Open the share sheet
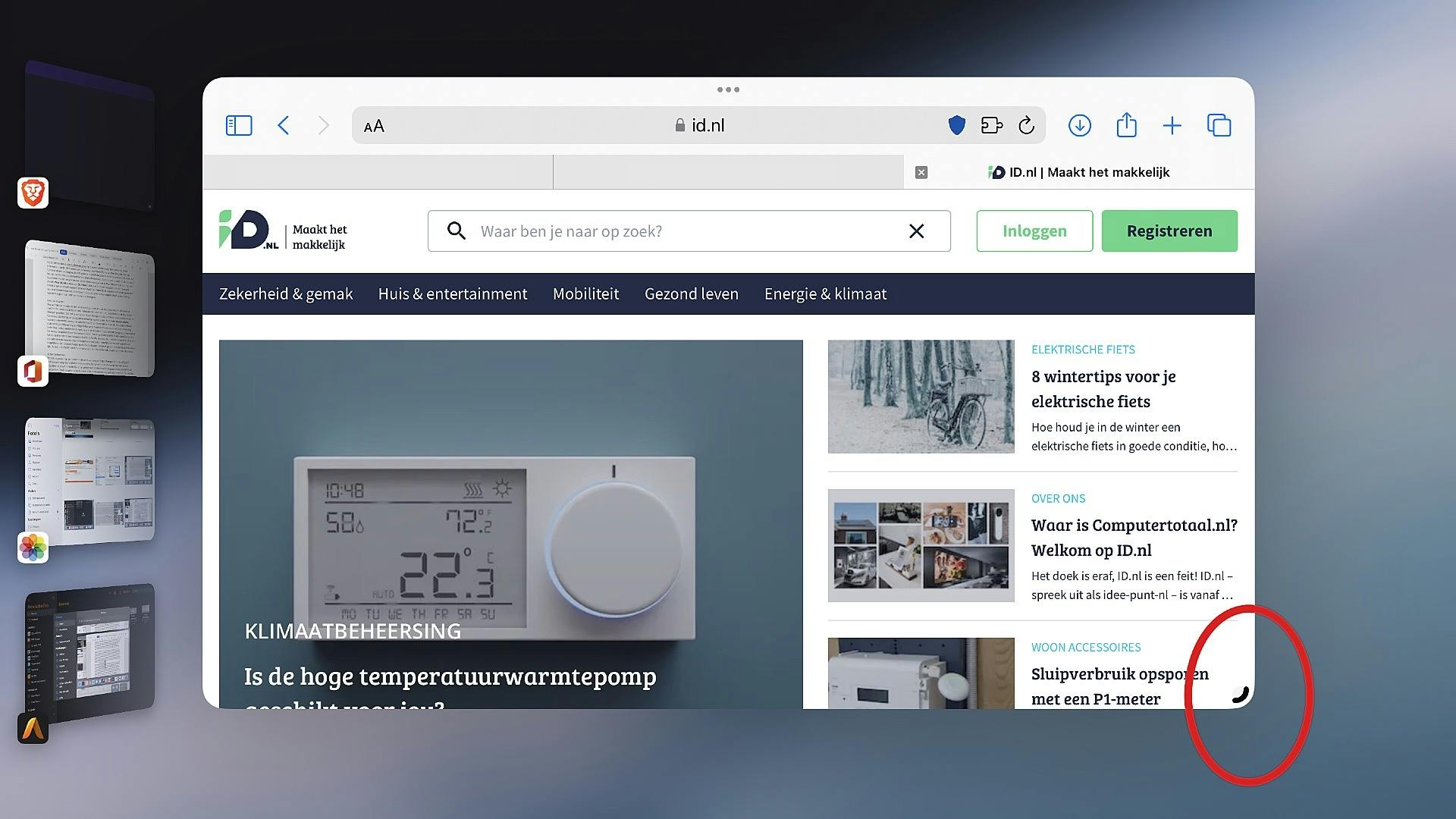Screen dimensions: 1456x819 coord(1126,125)
